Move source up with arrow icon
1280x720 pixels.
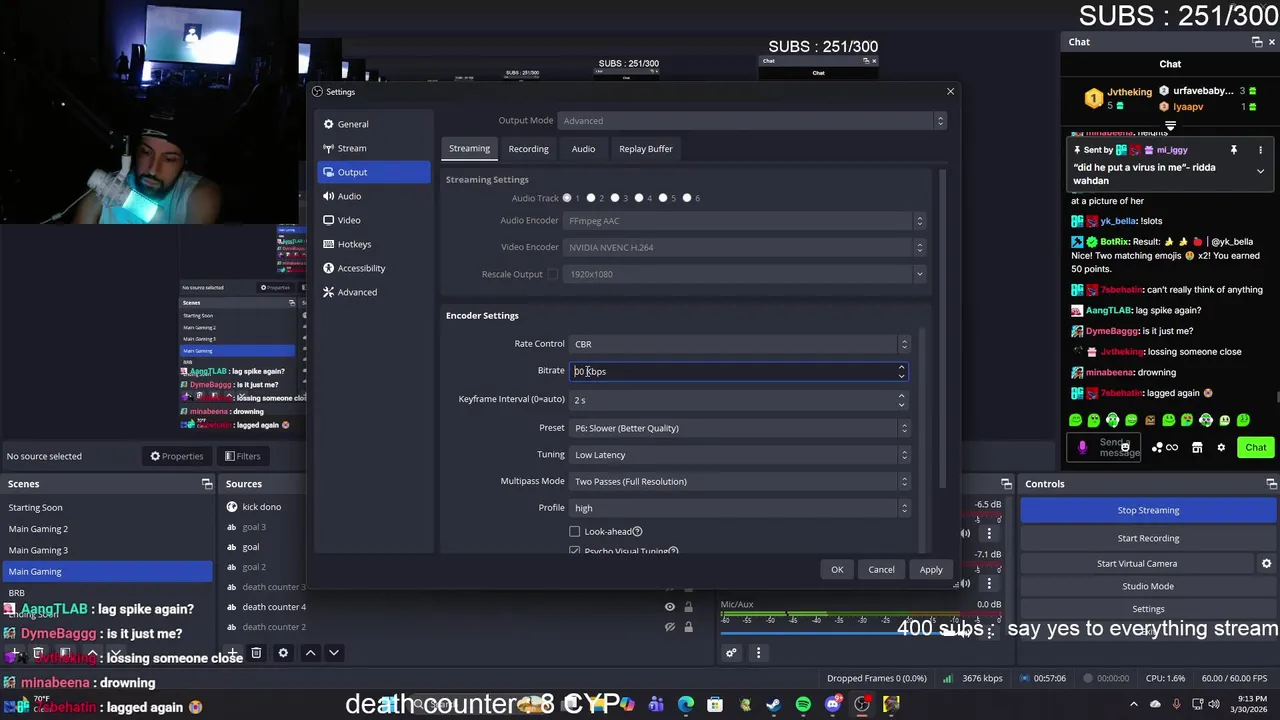pos(310,653)
